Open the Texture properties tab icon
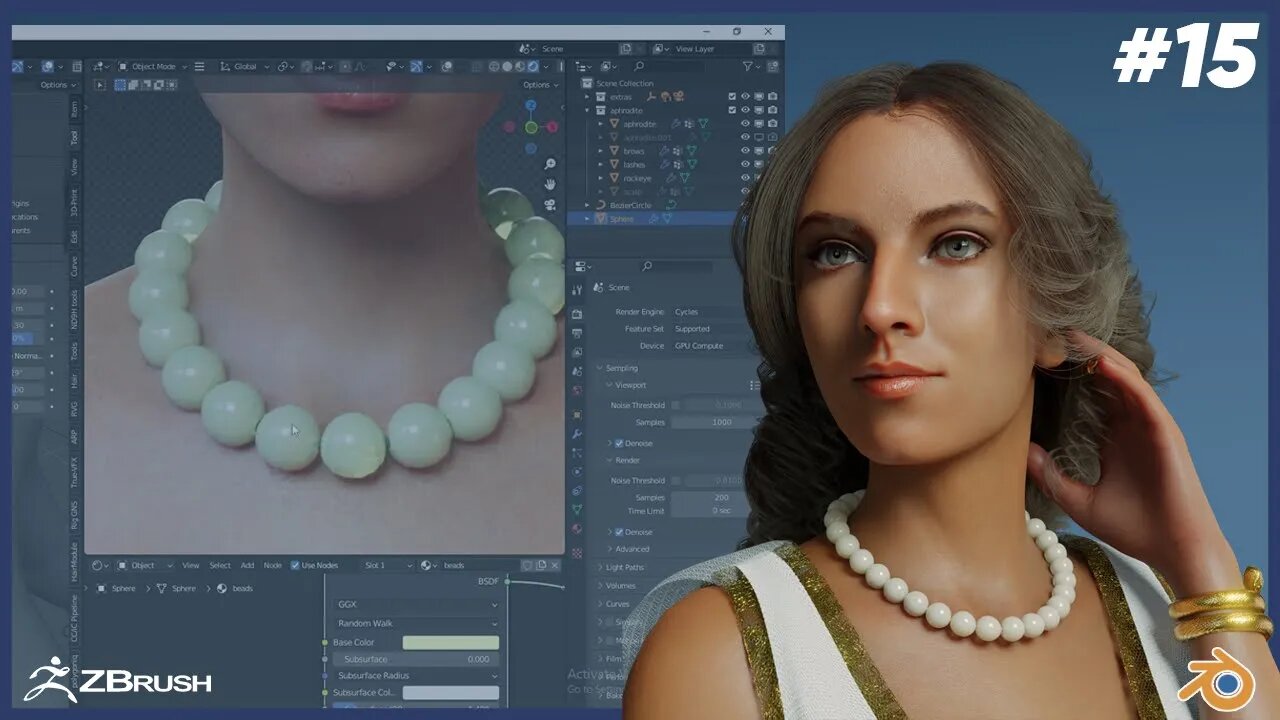 pos(577,551)
